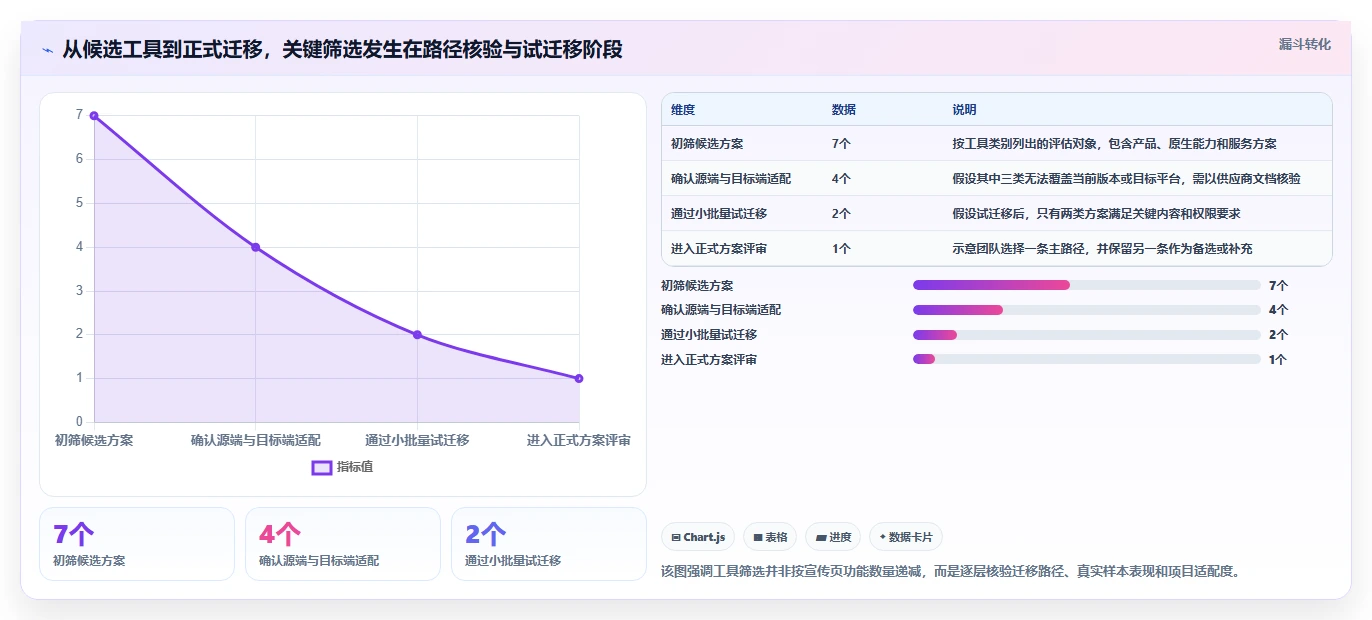The image size is (1372, 620).
Task: Select the 数据卡片 chip
Action: coord(906,537)
